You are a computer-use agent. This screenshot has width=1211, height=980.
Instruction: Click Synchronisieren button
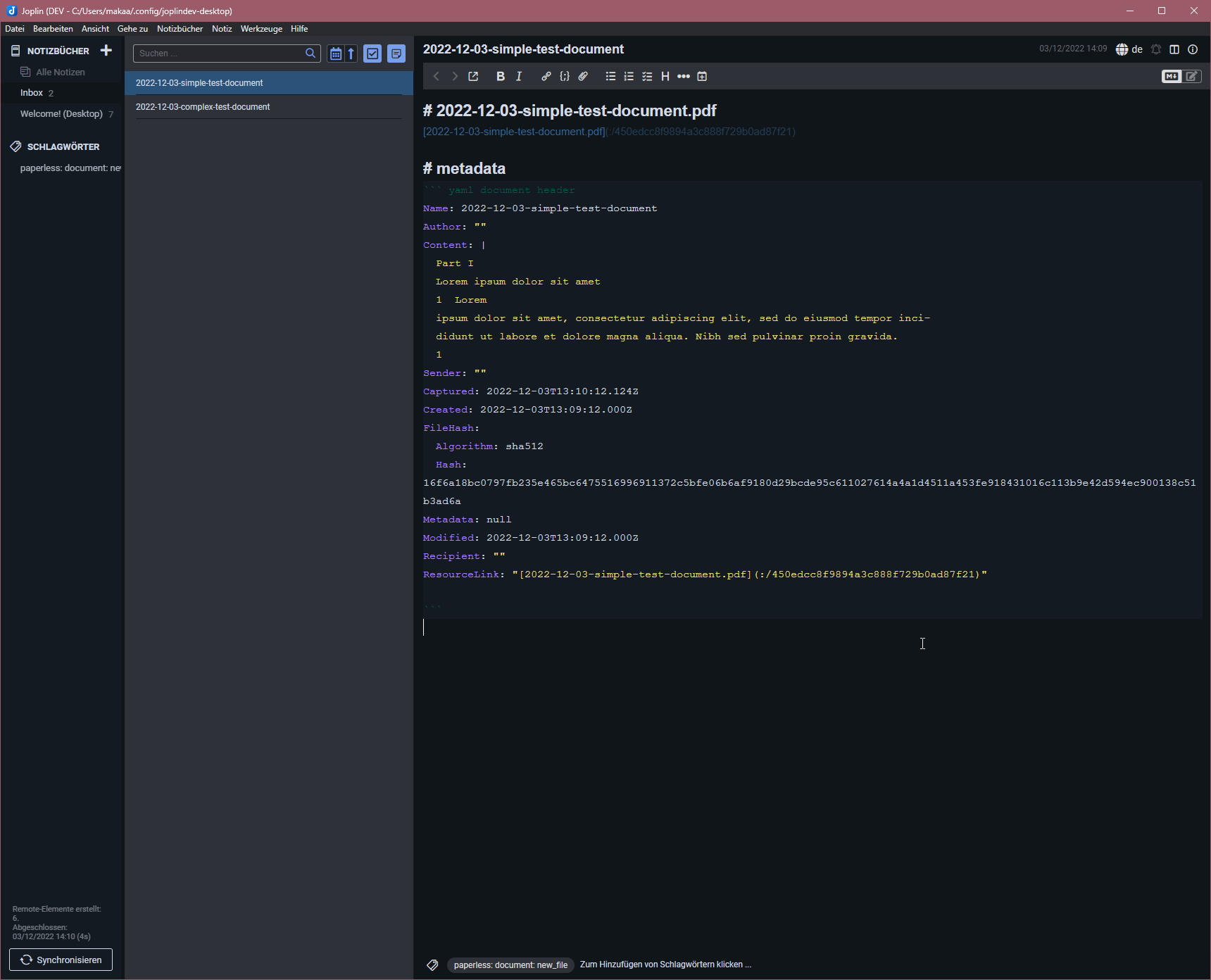[61, 960]
